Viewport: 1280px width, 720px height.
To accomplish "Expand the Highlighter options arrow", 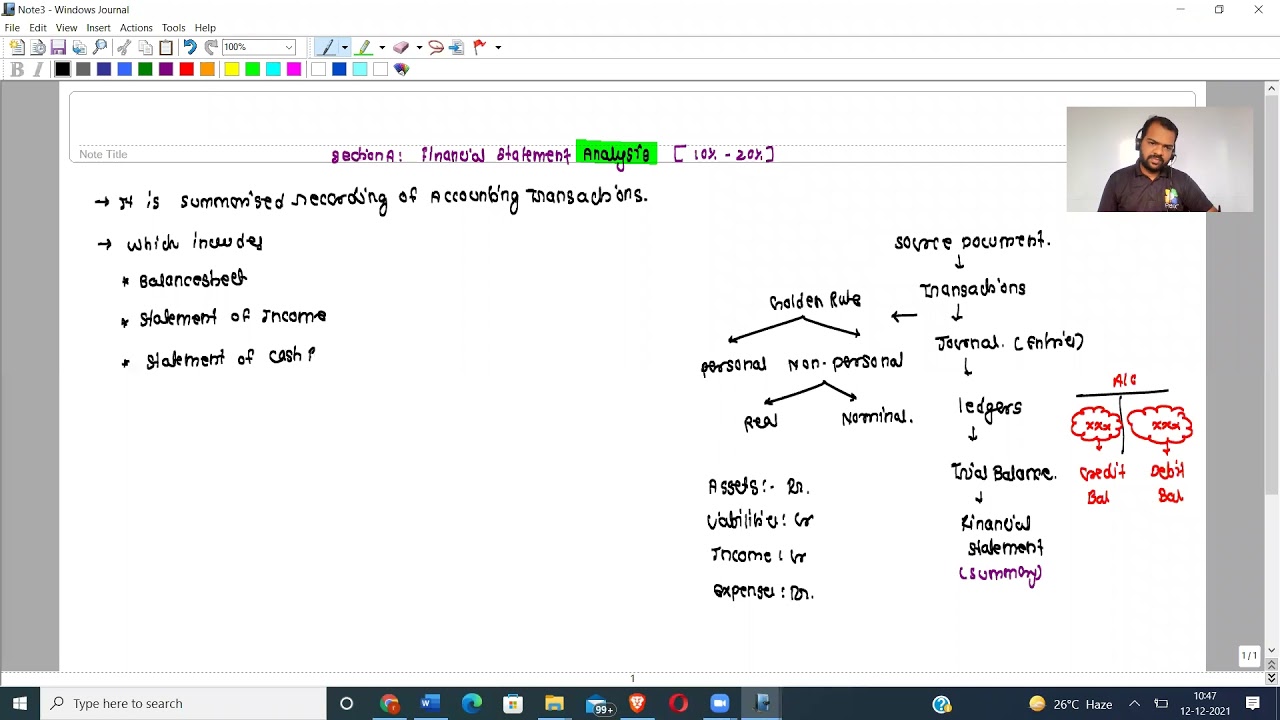I will (381, 47).
